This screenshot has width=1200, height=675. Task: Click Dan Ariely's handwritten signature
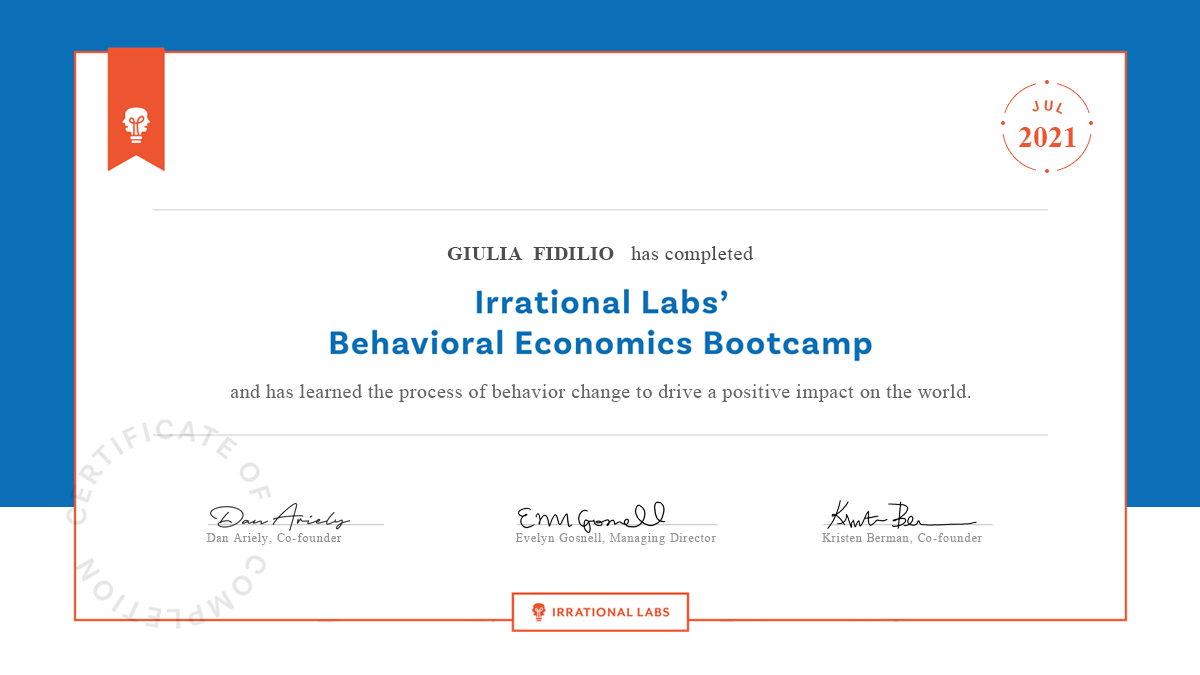click(279, 517)
